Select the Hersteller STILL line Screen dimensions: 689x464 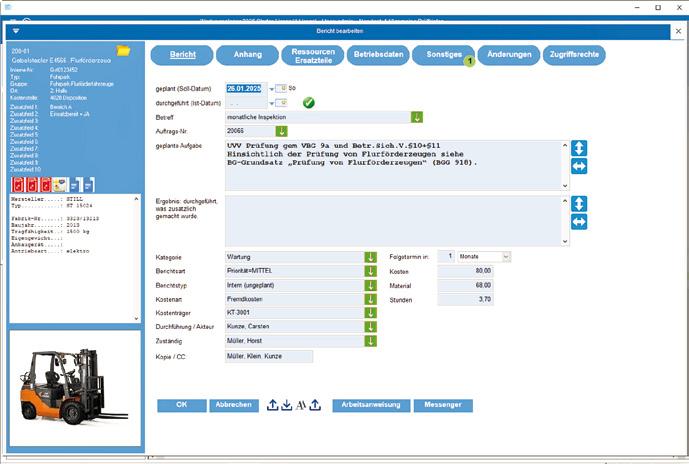click(47, 199)
